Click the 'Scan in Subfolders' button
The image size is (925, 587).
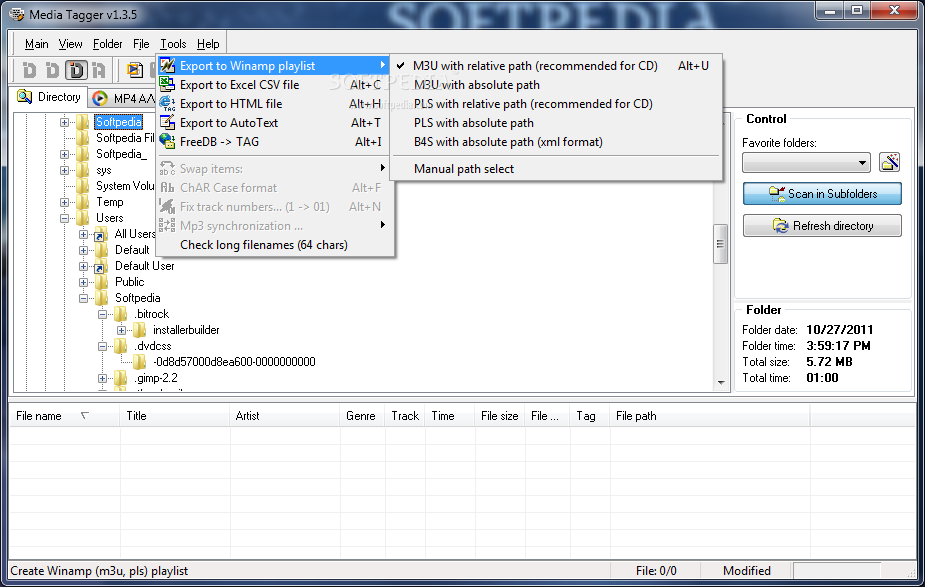822,194
